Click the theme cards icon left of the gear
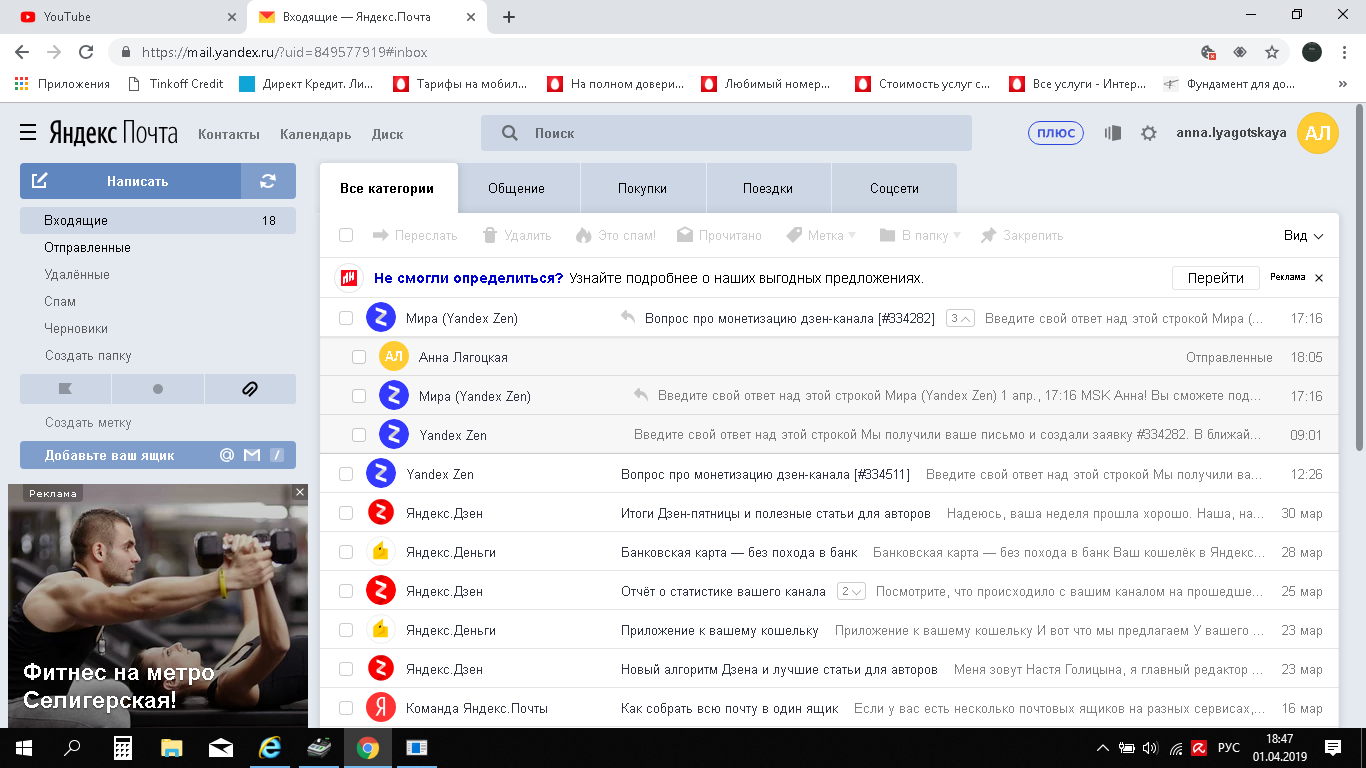The height and width of the screenshot is (768, 1366). 1112,133
